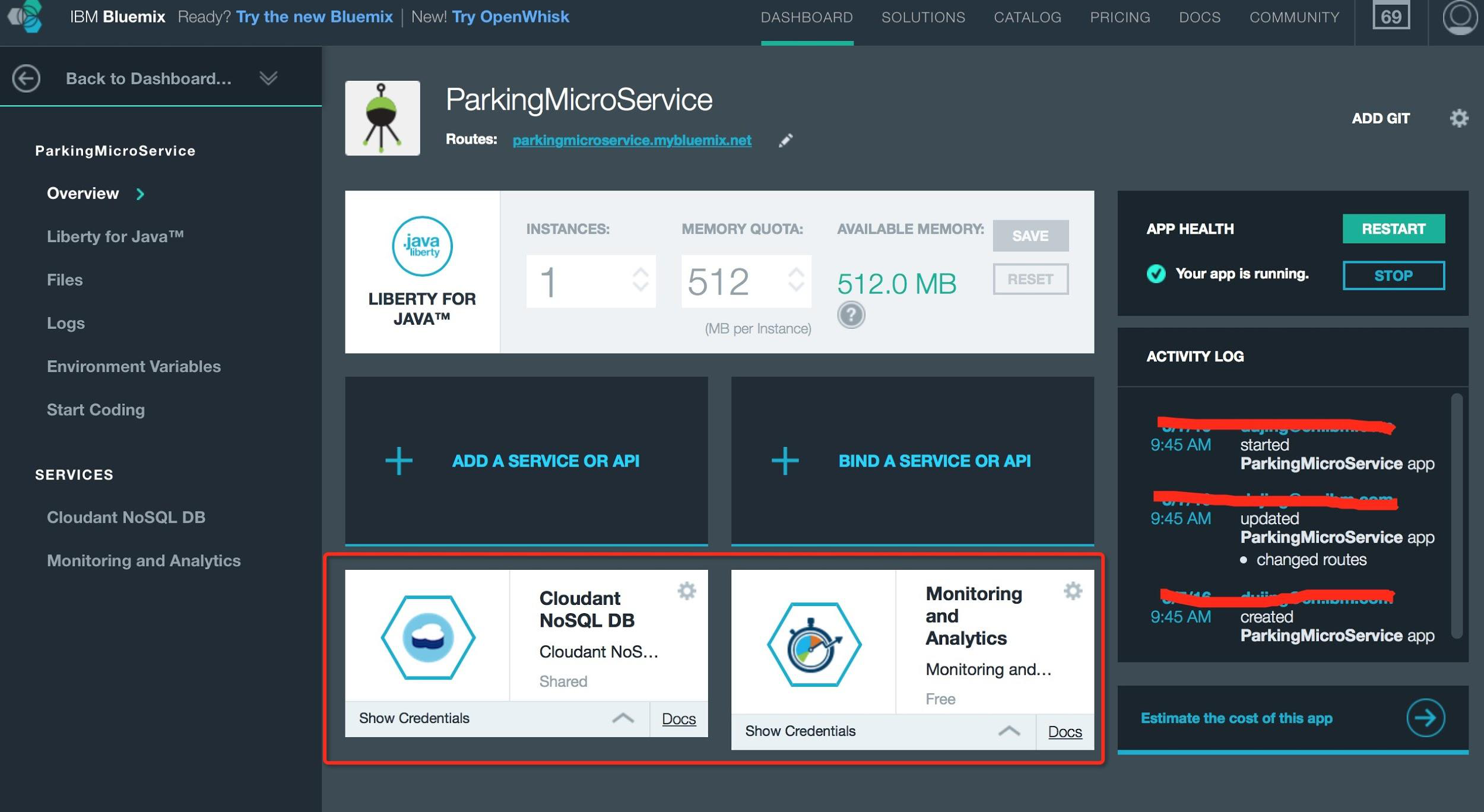Expand the Back to Dashboard dropdown chevron

(268, 78)
